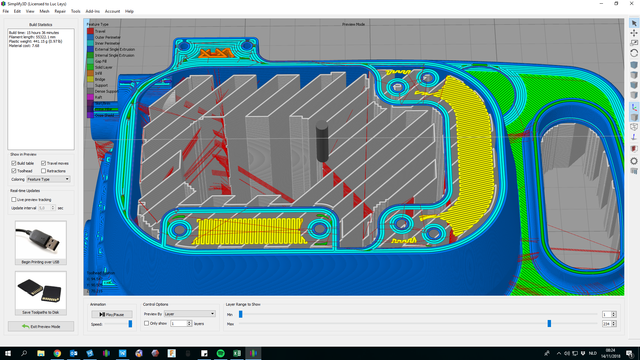Open the View menu

pyautogui.click(x=30, y=11)
